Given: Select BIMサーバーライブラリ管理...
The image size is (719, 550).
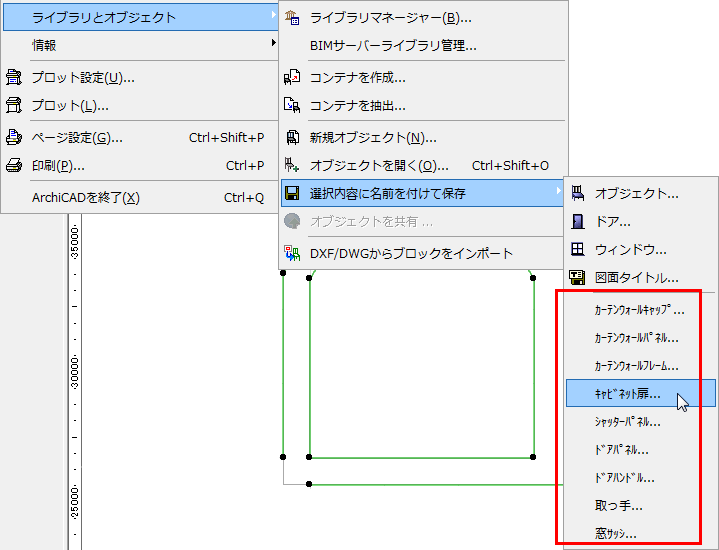Looking at the screenshot, I should pos(423,45).
